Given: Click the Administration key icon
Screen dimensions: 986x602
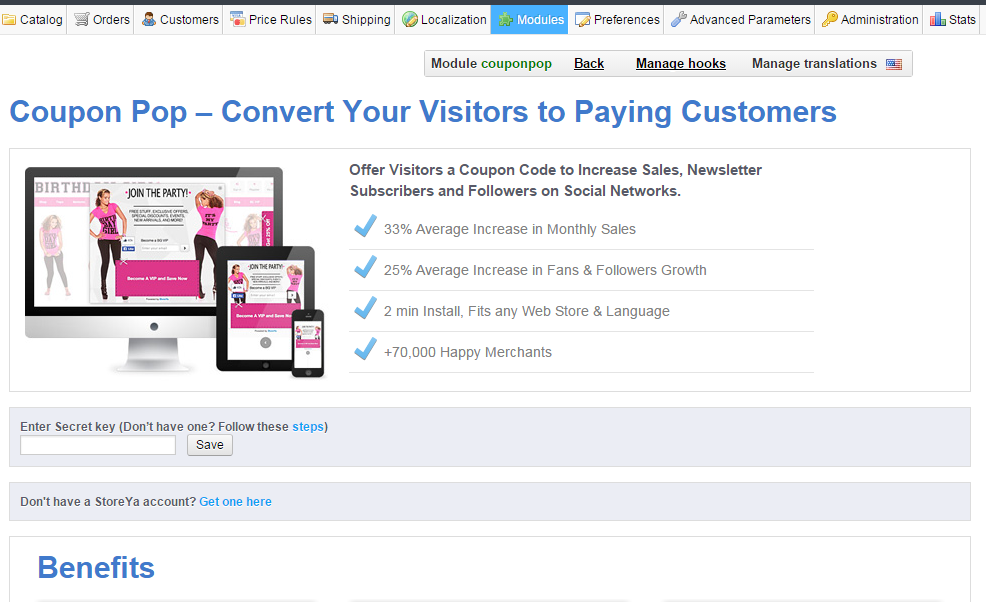Looking at the screenshot, I should click(x=829, y=19).
